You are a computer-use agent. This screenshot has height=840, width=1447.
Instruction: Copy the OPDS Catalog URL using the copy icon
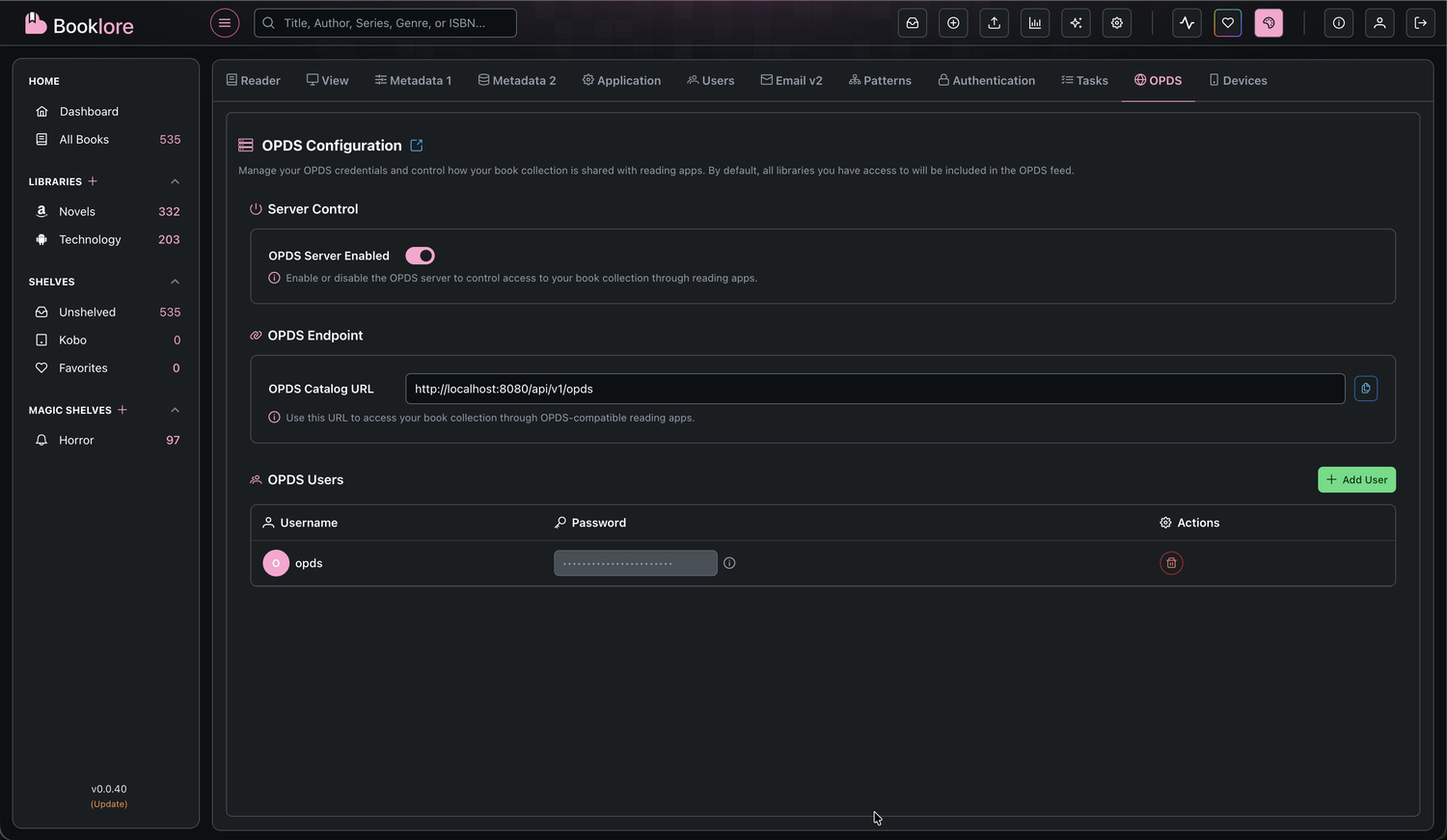[1365, 388]
